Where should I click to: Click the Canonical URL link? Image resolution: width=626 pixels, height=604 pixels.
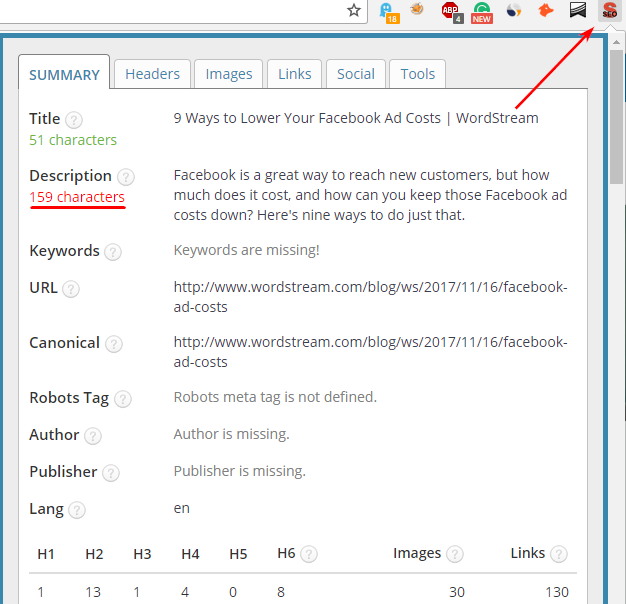[x=370, y=352]
